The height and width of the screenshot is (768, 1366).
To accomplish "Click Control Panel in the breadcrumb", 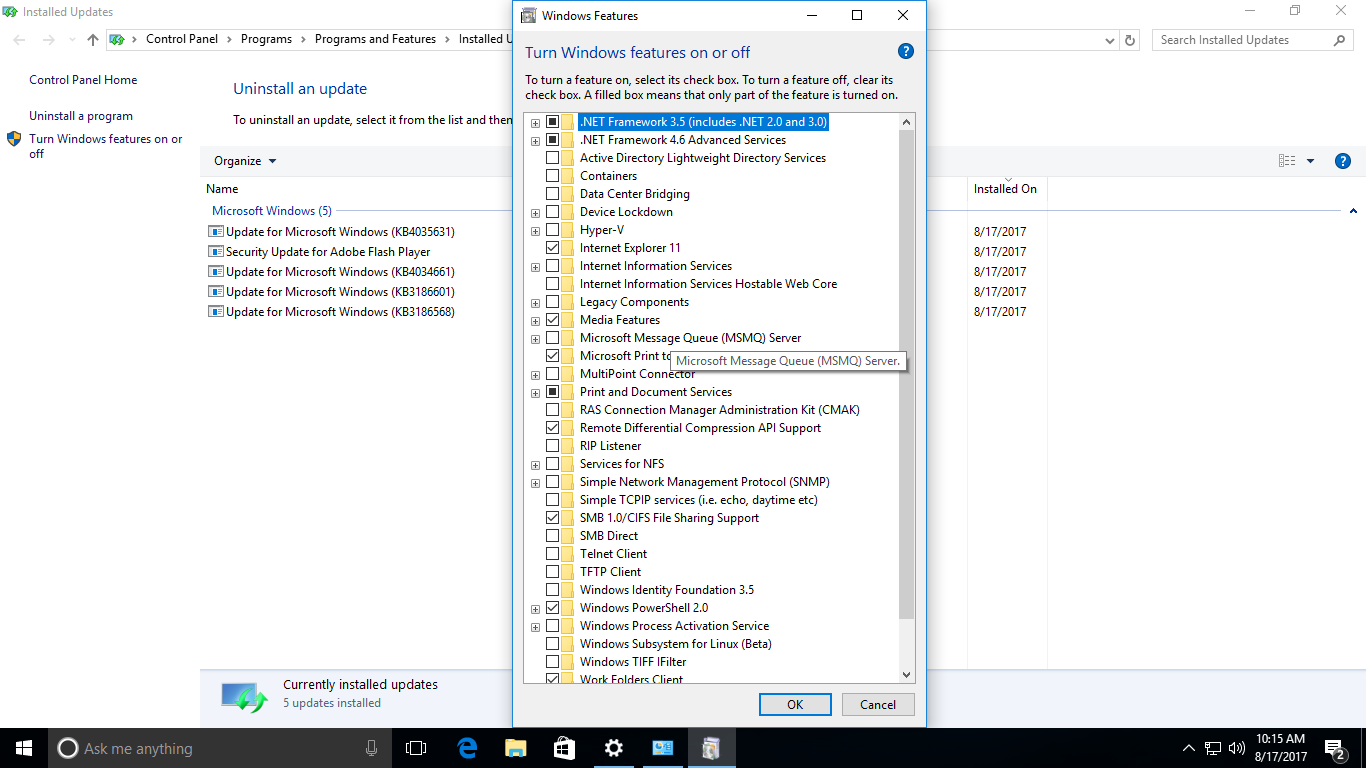I will point(182,39).
